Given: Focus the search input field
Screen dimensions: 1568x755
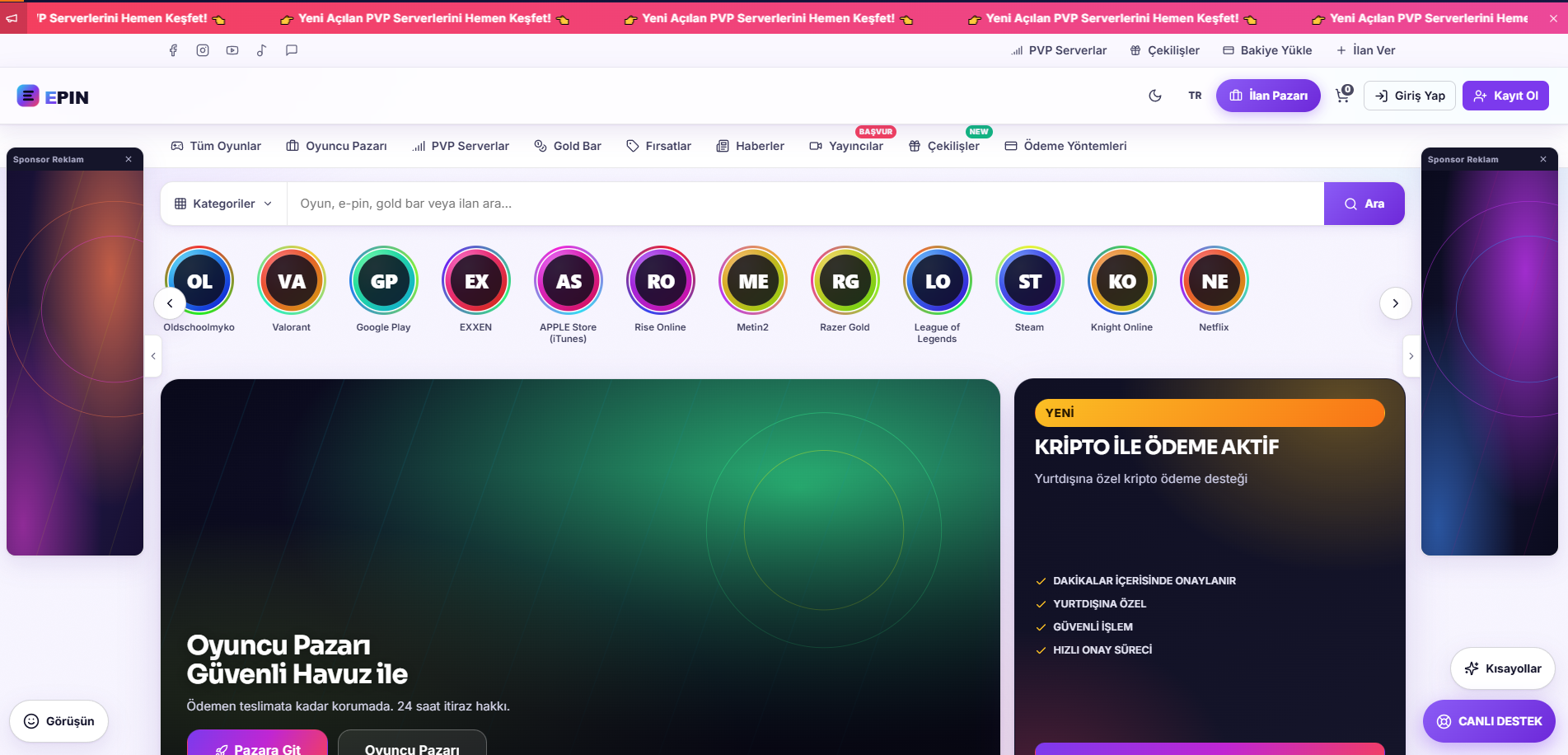Looking at the screenshot, I should pyautogui.click(x=805, y=204).
